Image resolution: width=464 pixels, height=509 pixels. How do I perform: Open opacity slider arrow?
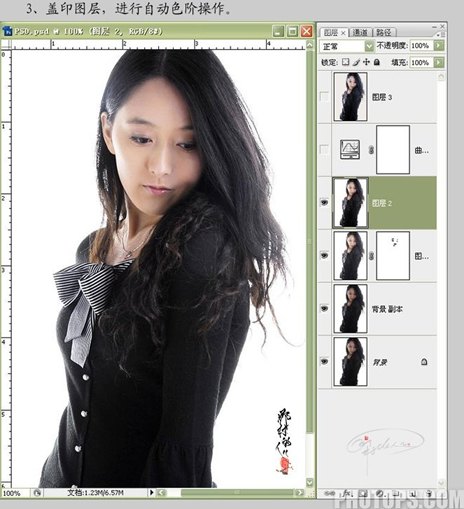(x=439, y=46)
